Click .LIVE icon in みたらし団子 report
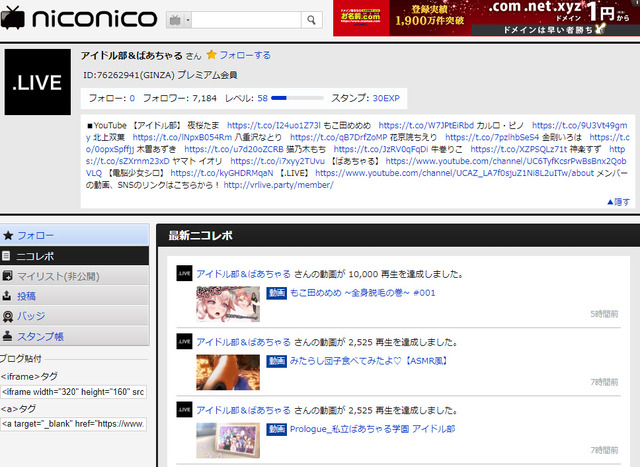640x467 pixels. click(x=184, y=341)
